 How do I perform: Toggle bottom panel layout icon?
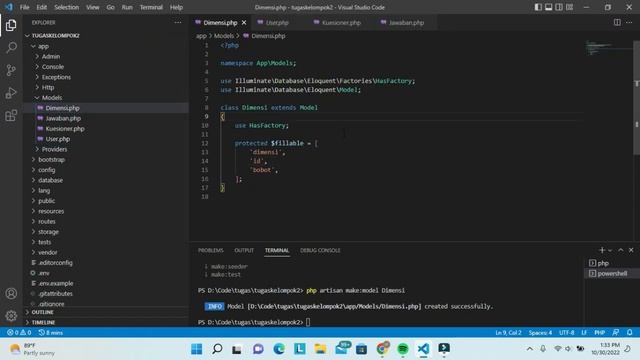tap(549, 7)
